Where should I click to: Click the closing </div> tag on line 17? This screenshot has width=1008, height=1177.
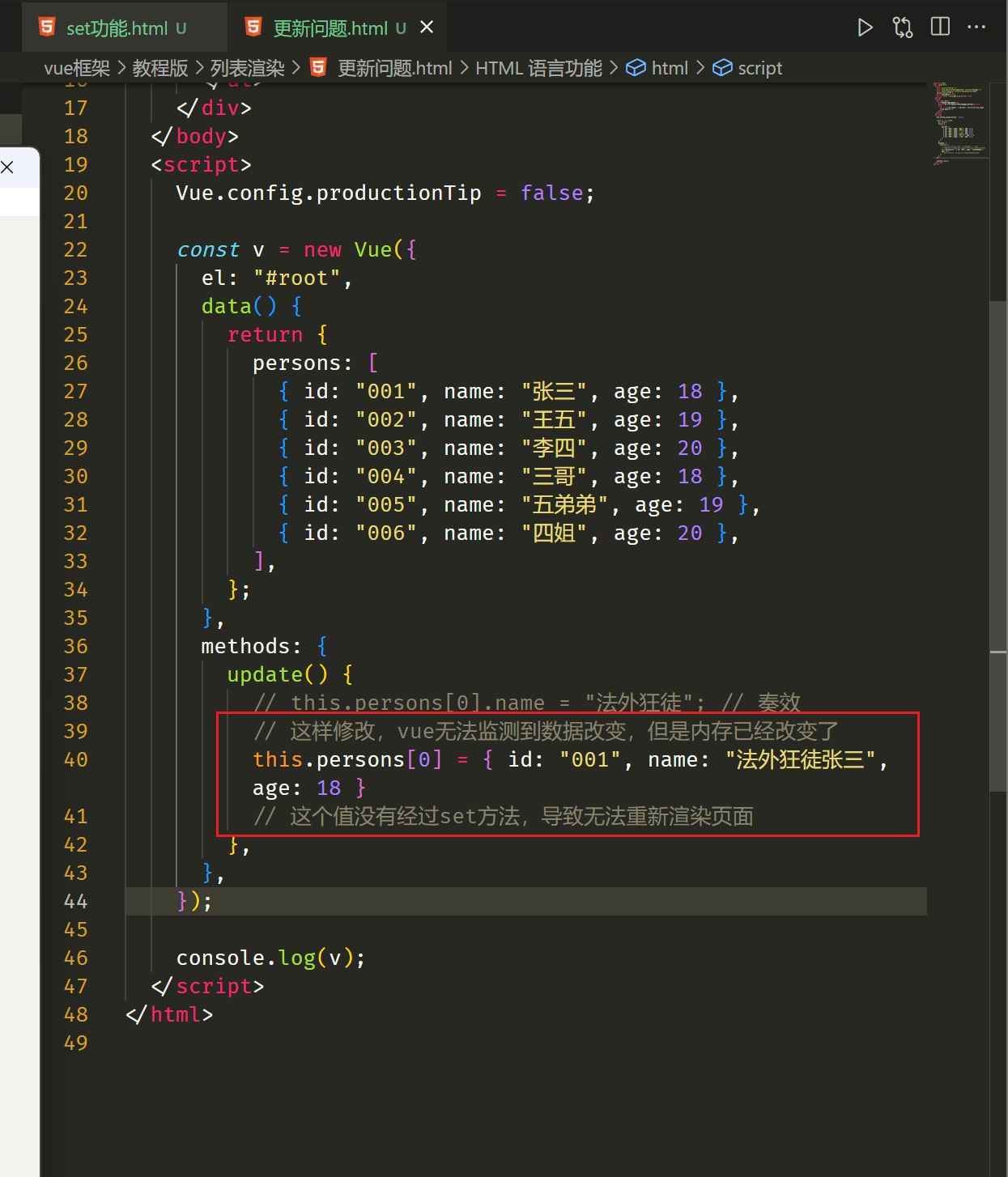point(214,108)
